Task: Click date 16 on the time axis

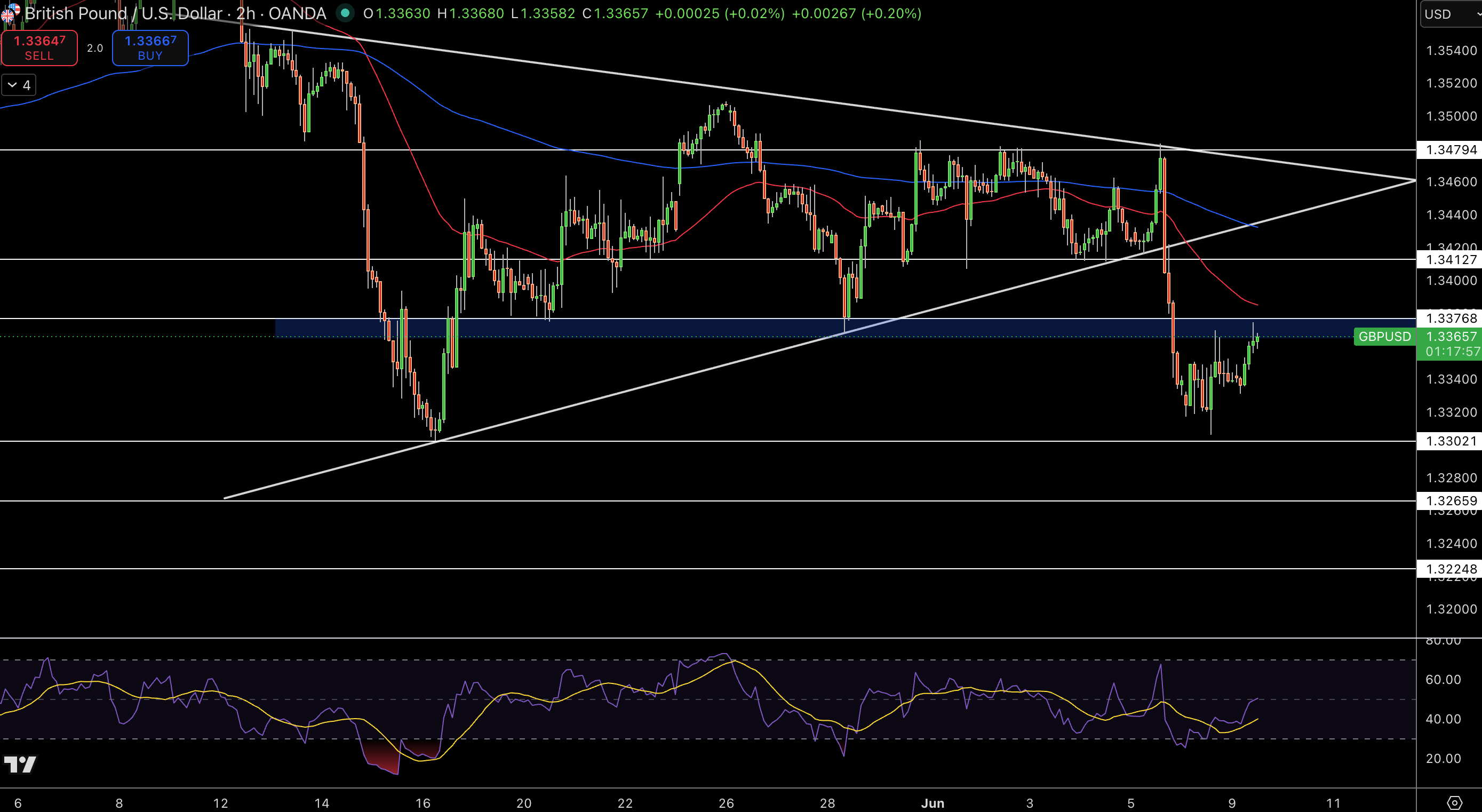Action: (423, 803)
